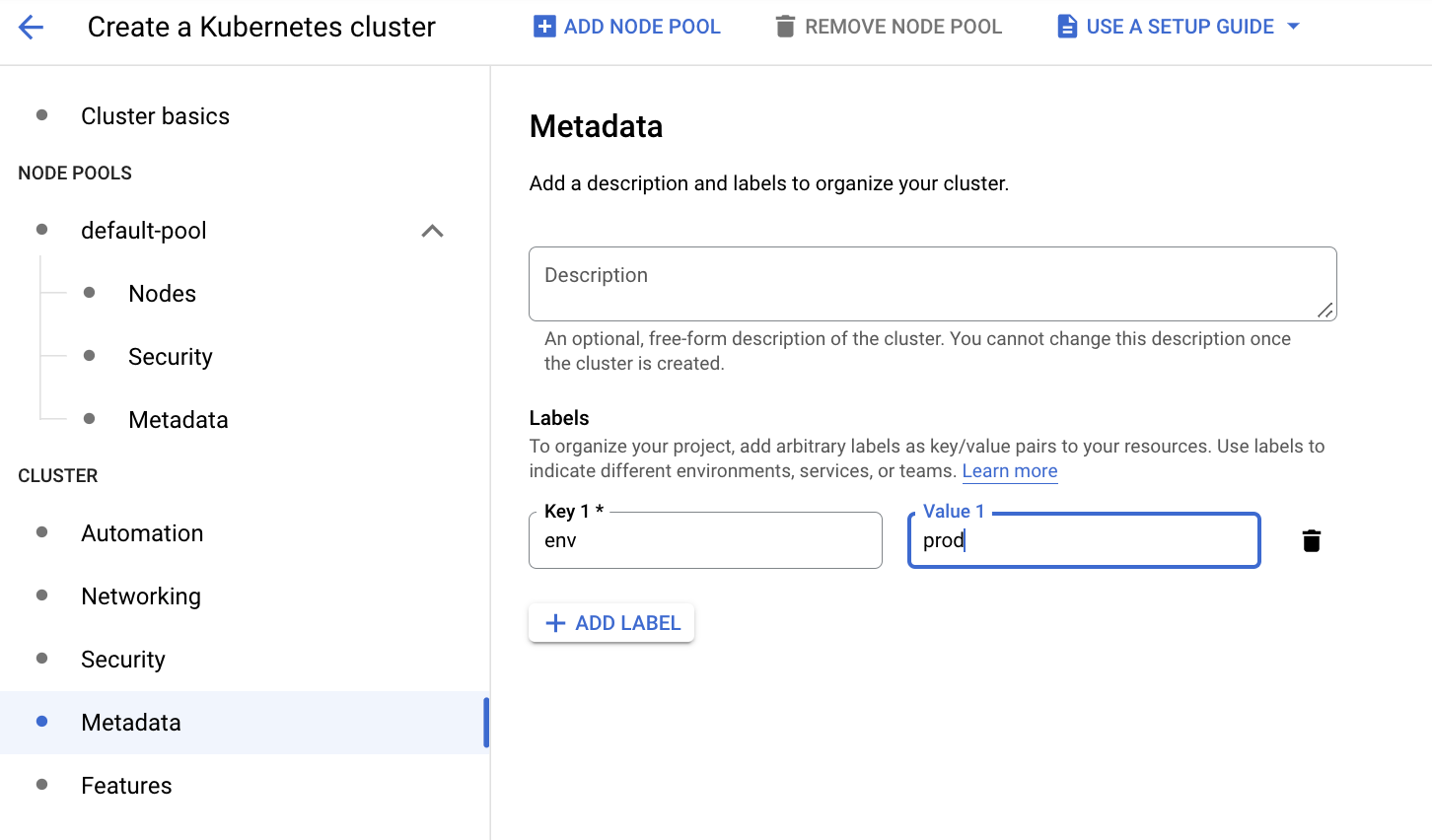Click the Remove Node Pool trash icon
Image resolution: width=1432 pixels, height=840 pixels.
coord(785,27)
